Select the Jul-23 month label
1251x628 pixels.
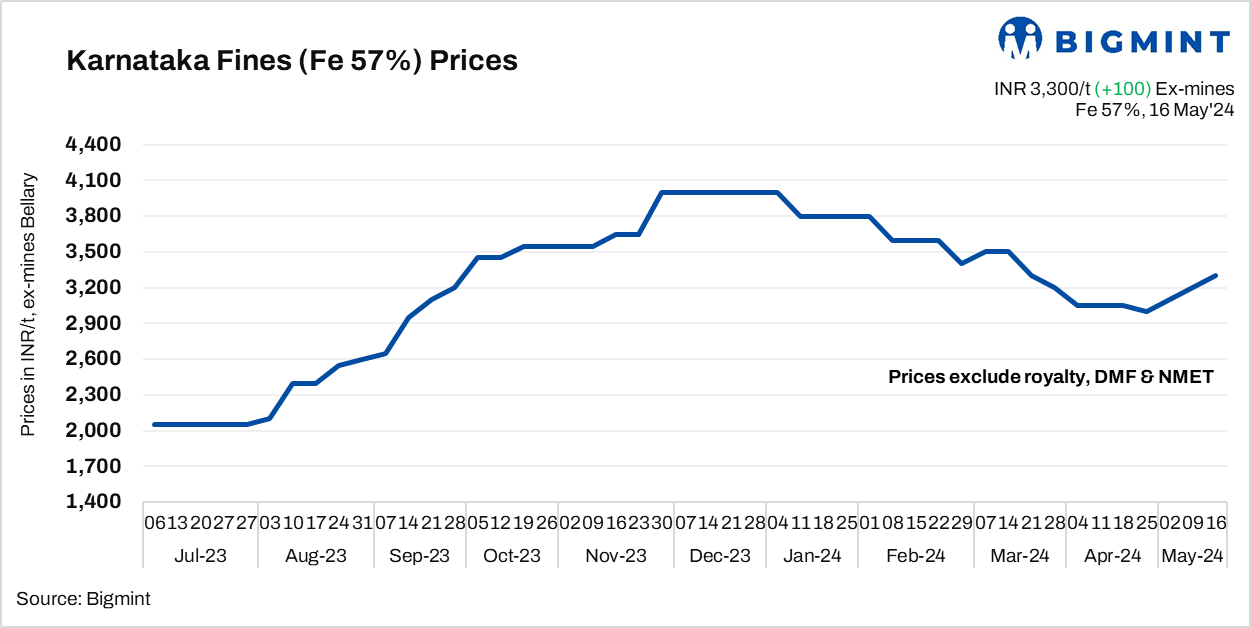click(x=200, y=556)
